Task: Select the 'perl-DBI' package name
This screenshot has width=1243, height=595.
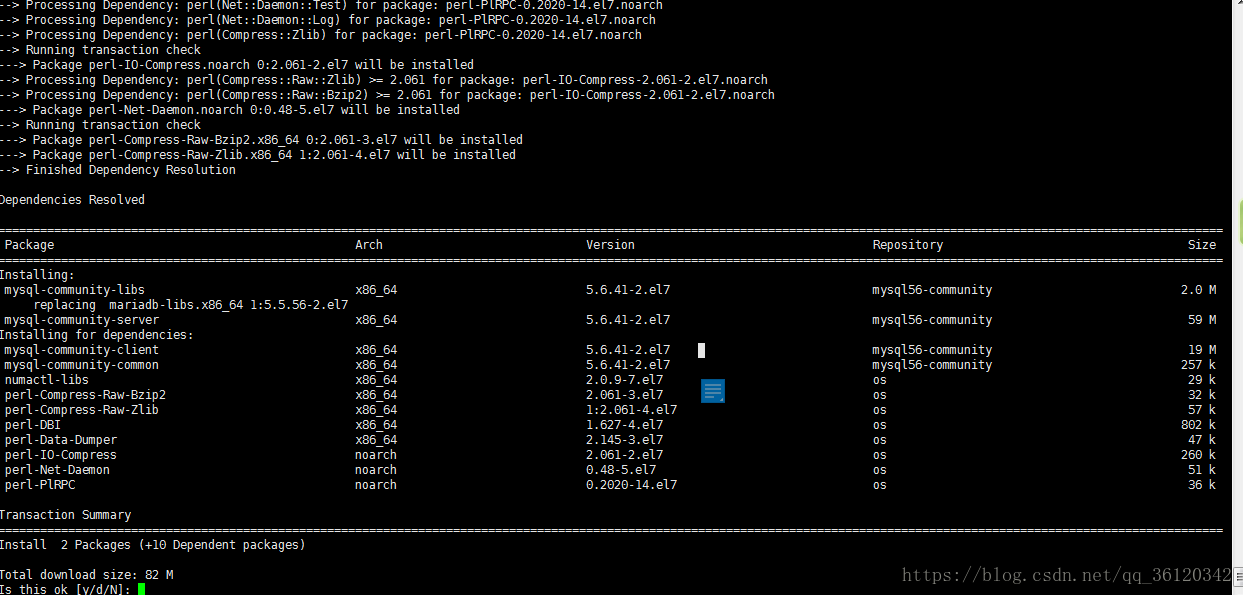Action: [x=33, y=425]
